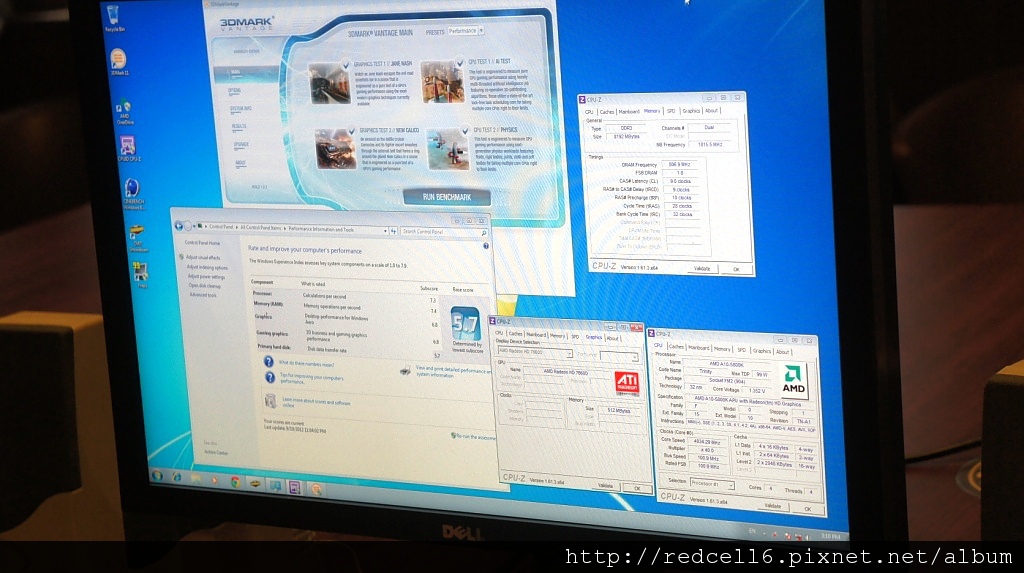
Task: Toggle the CPU Test 2 Physics checkbox
Action: (465, 131)
